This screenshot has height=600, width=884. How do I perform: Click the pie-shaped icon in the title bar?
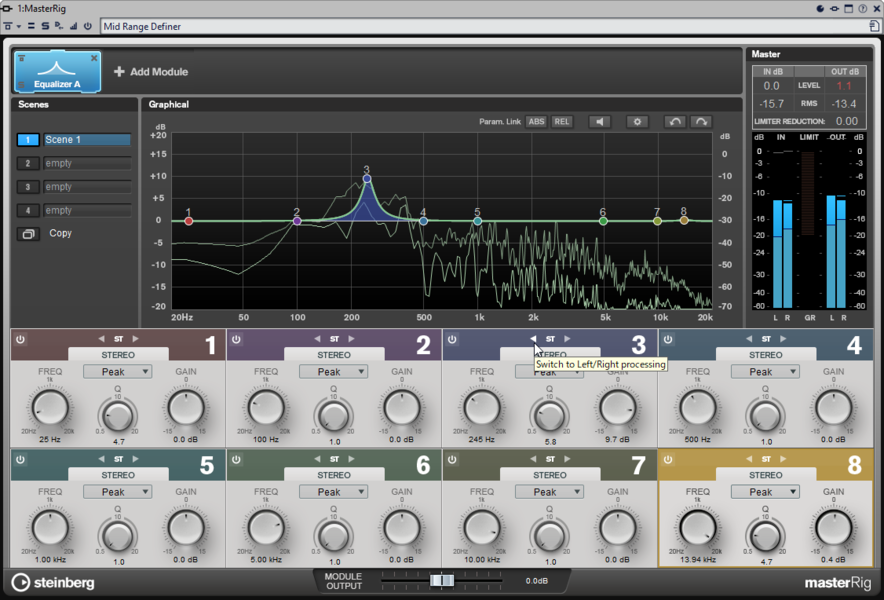pos(820,8)
